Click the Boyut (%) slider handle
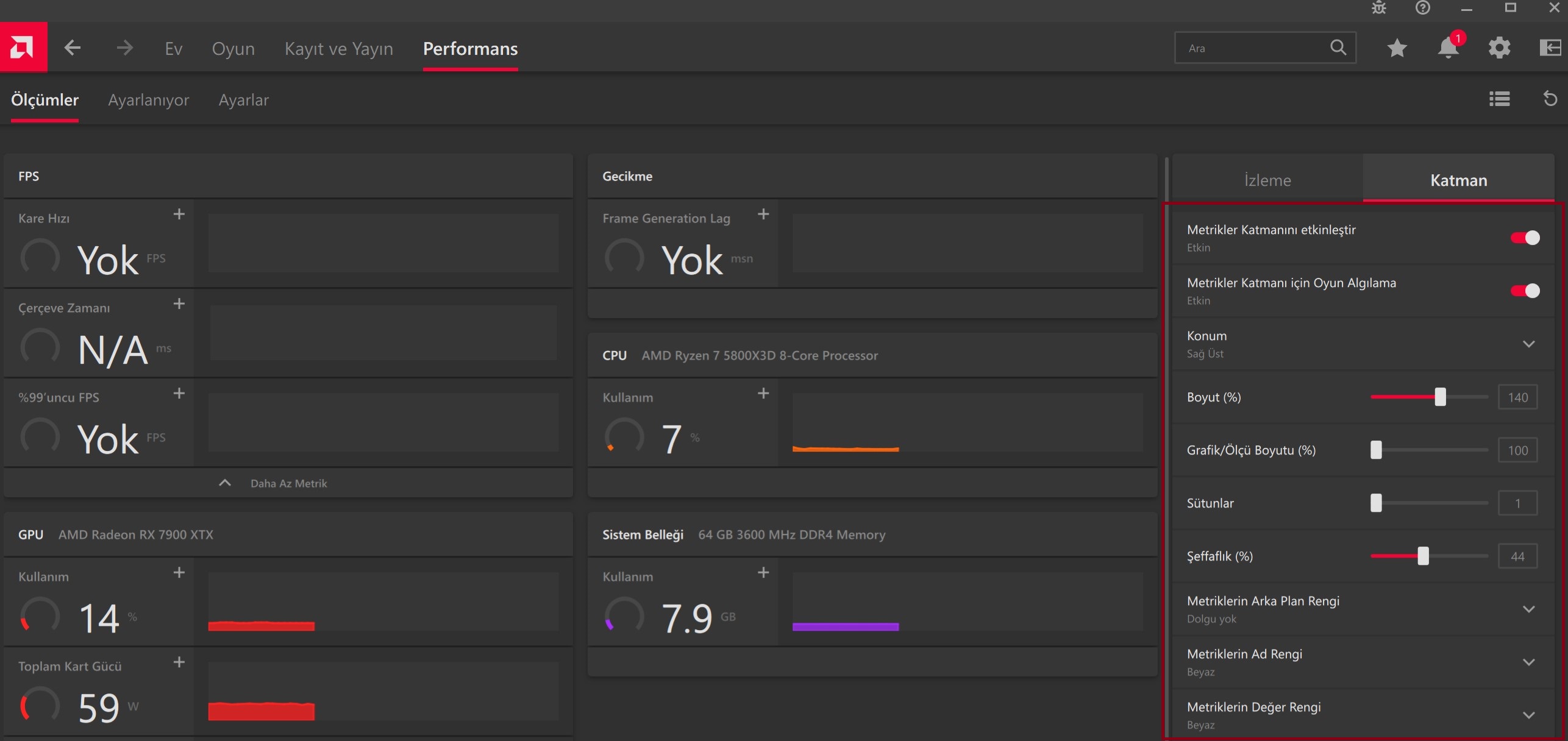Screen dimensions: 1568x741 click(1440, 397)
